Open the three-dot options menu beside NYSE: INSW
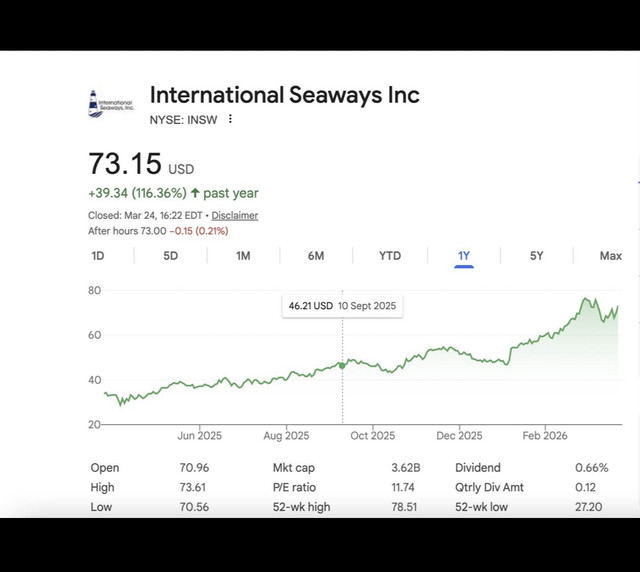 [x=230, y=119]
